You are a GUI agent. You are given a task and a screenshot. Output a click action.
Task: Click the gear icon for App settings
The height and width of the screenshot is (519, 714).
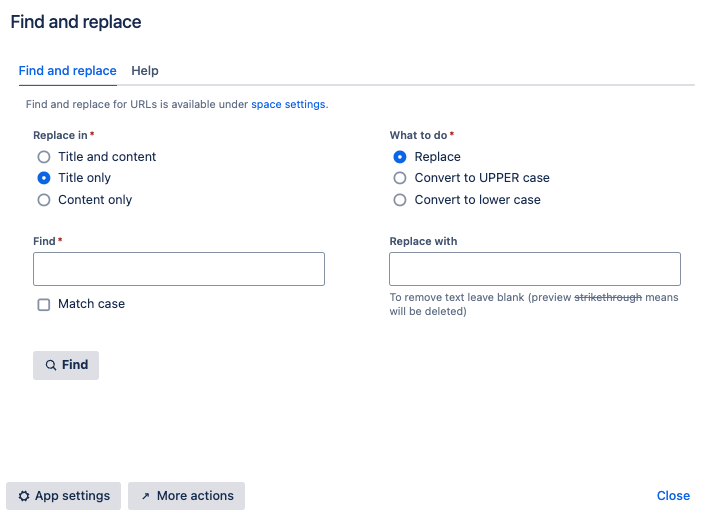pyautogui.click(x=24, y=496)
